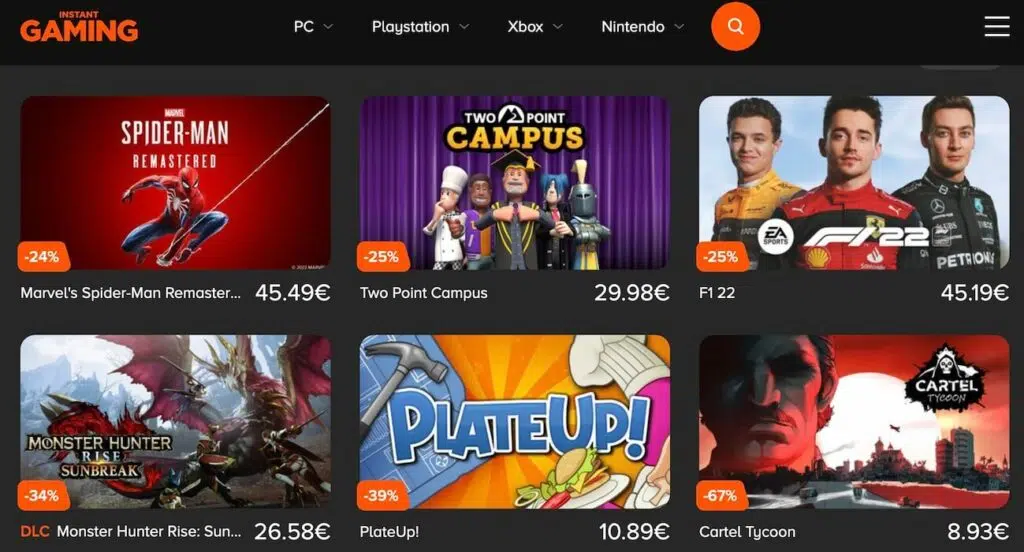Click the -39% badge on PlateUp!
The height and width of the screenshot is (552, 1024).
pos(382,496)
